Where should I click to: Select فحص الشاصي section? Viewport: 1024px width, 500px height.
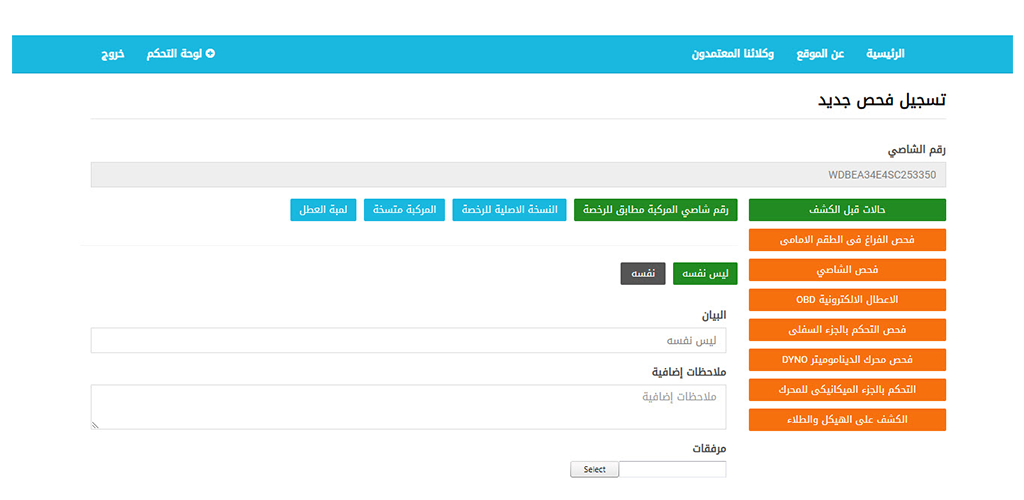point(847,270)
